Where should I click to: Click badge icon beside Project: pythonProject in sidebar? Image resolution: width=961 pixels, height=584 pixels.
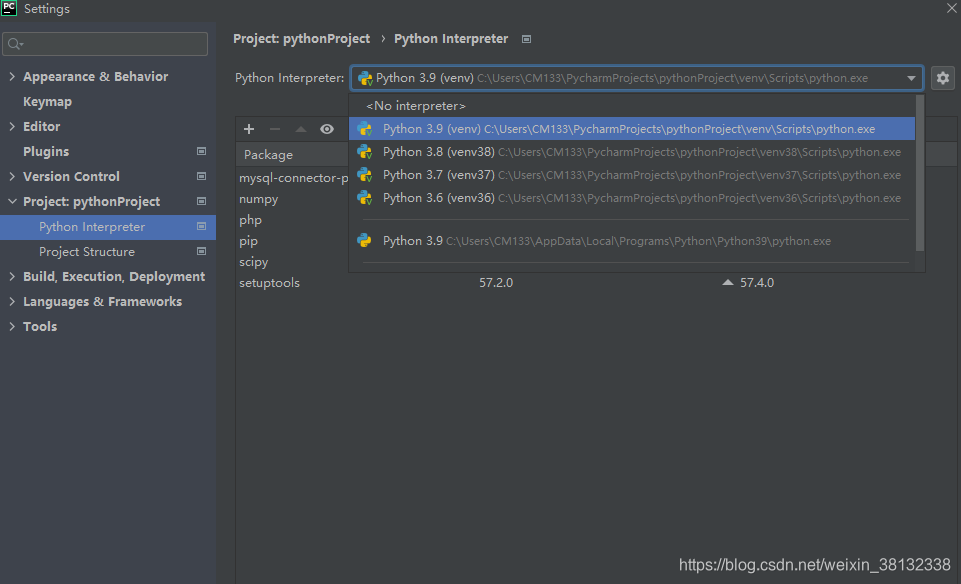201,202
